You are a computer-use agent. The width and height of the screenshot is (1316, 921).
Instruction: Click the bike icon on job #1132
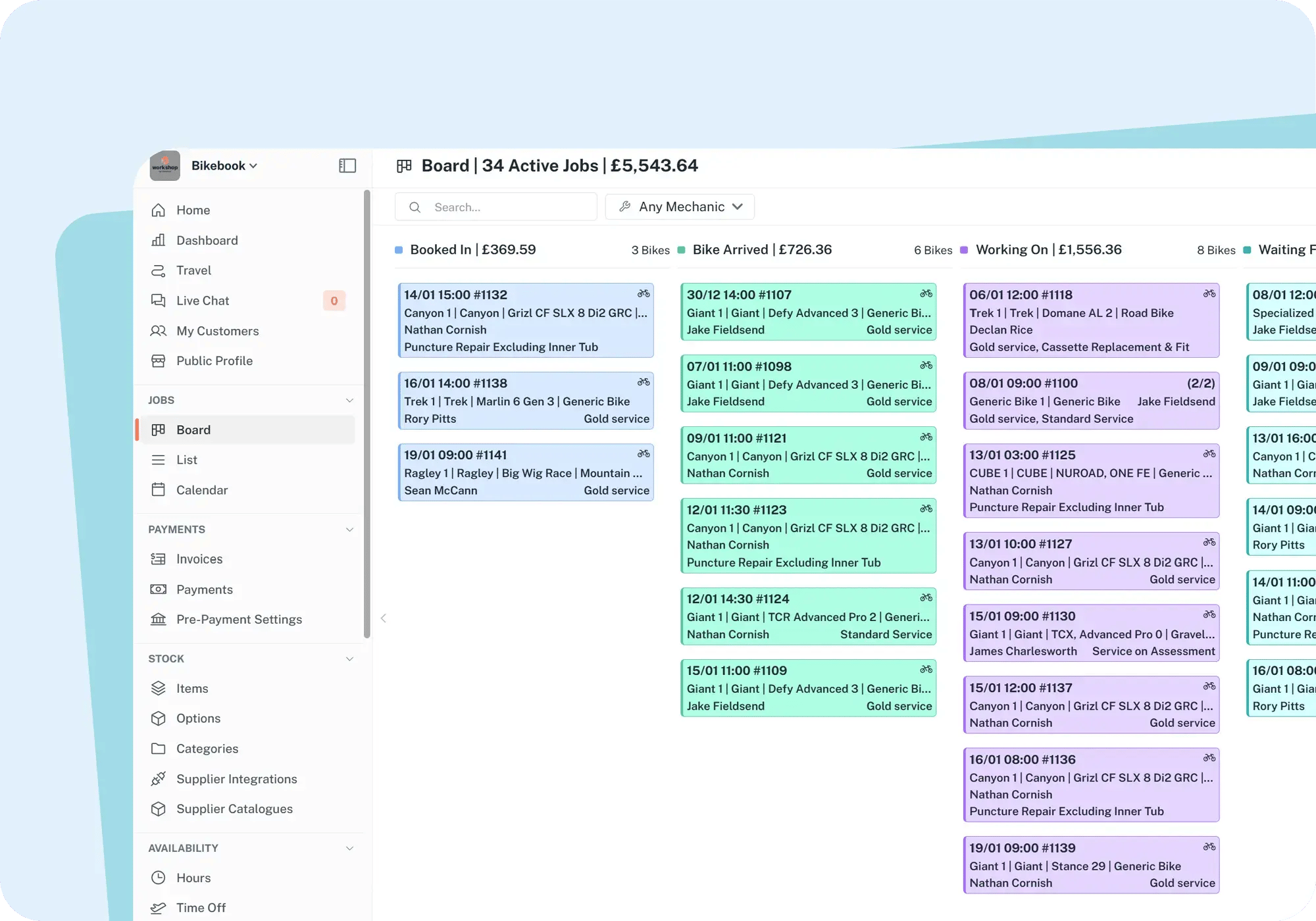point(644,294)
